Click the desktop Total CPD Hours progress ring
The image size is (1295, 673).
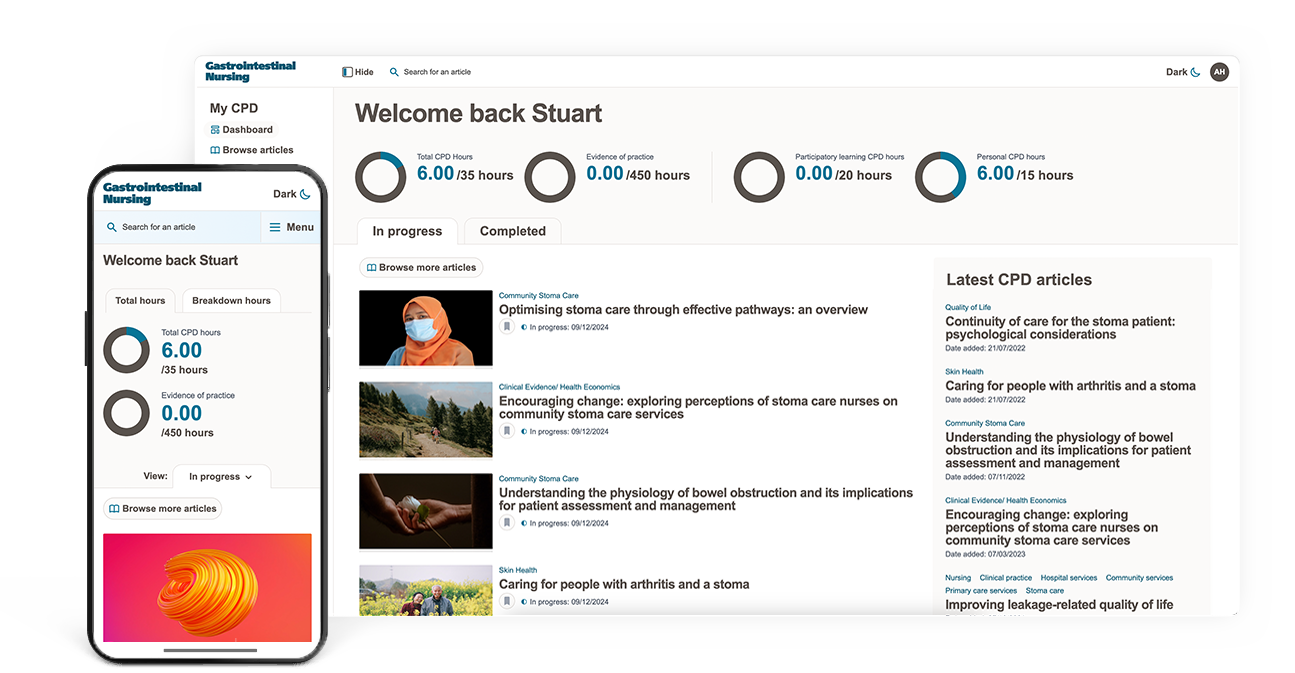381,177
